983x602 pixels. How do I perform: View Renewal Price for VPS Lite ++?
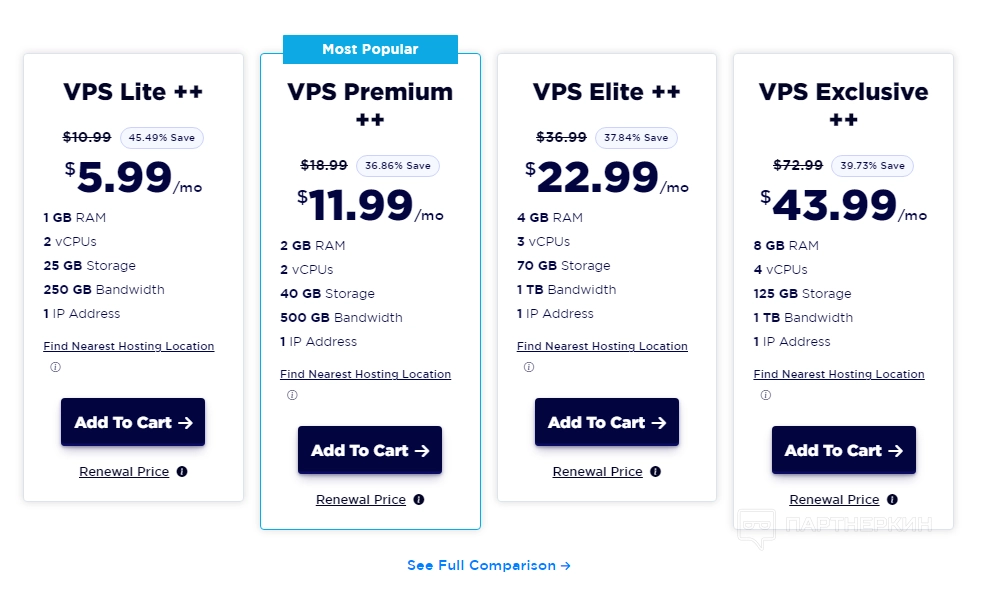(124, 472)
